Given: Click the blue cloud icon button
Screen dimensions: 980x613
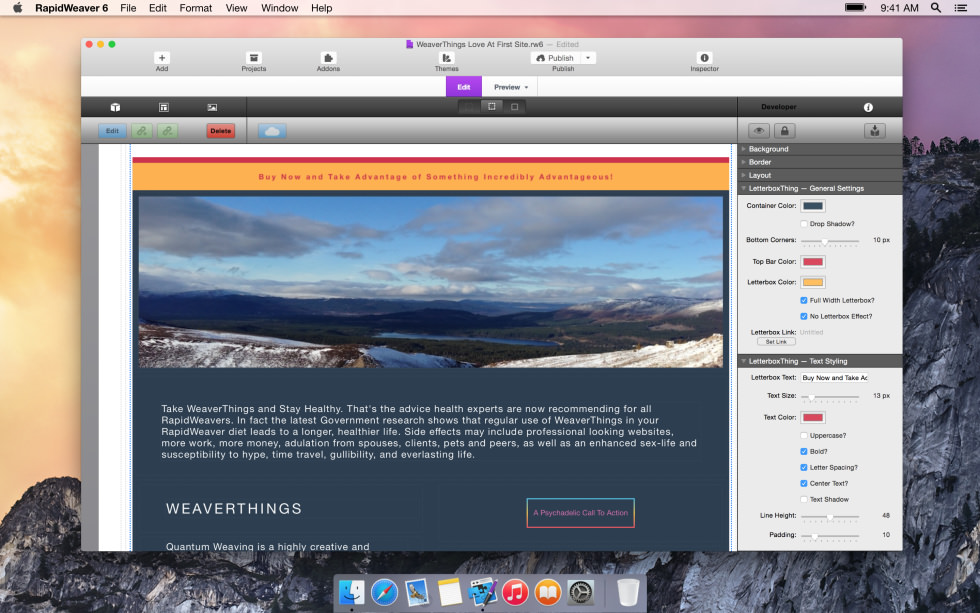Looking at the screenshot, I should [x=272, y=131].
